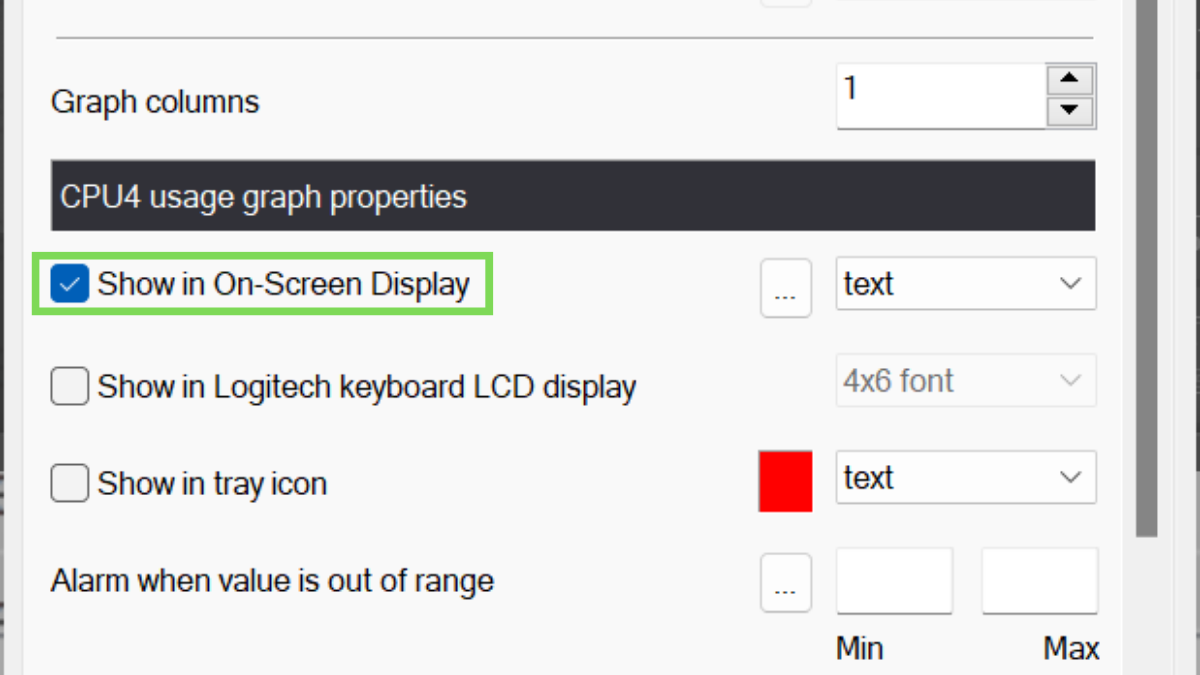Open the alarm ellipsis options button
Image resolution: width=1200 pixels, height=675 pixels.
[x=786, y=582]
